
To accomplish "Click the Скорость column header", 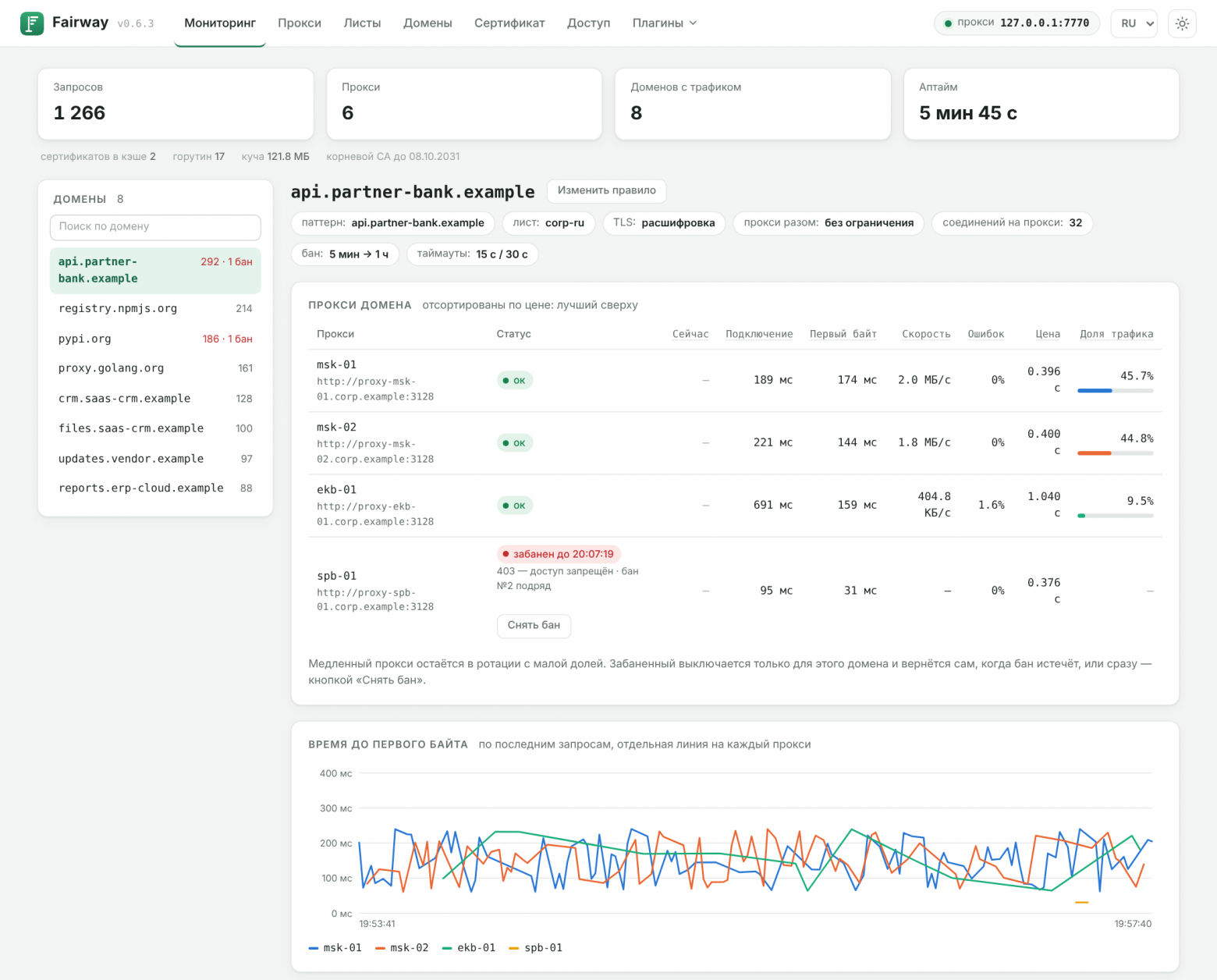I will [926, 334].
